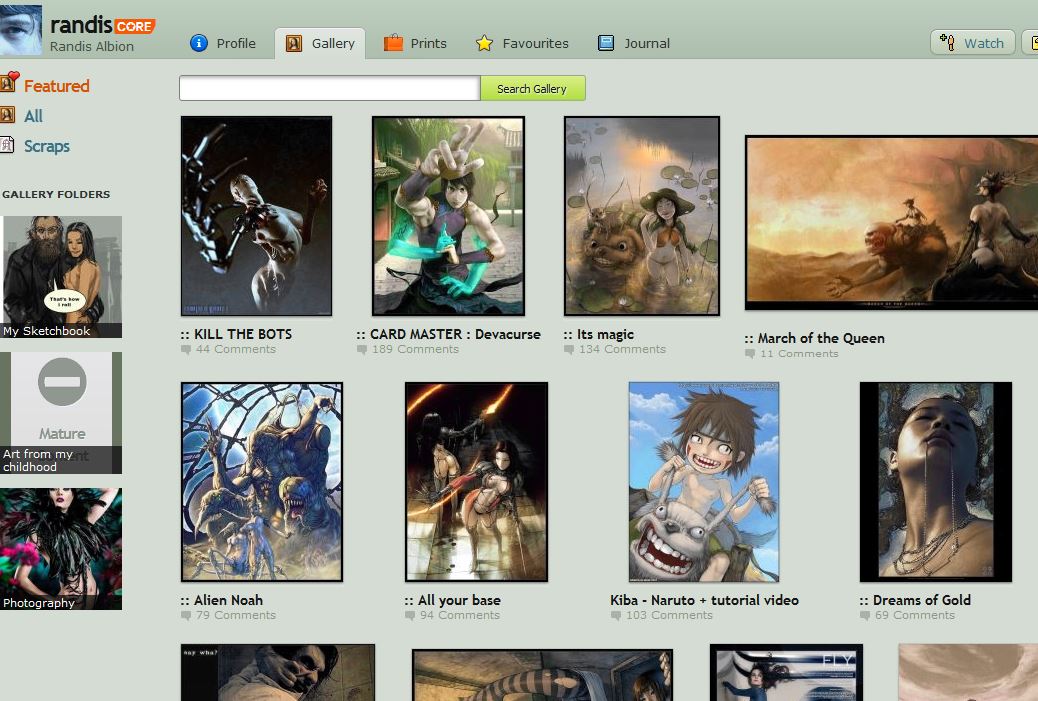Click comment bubble under Kiba - Naruto
This screenshot has height=701, width=1038.
[x=616, y=616]
